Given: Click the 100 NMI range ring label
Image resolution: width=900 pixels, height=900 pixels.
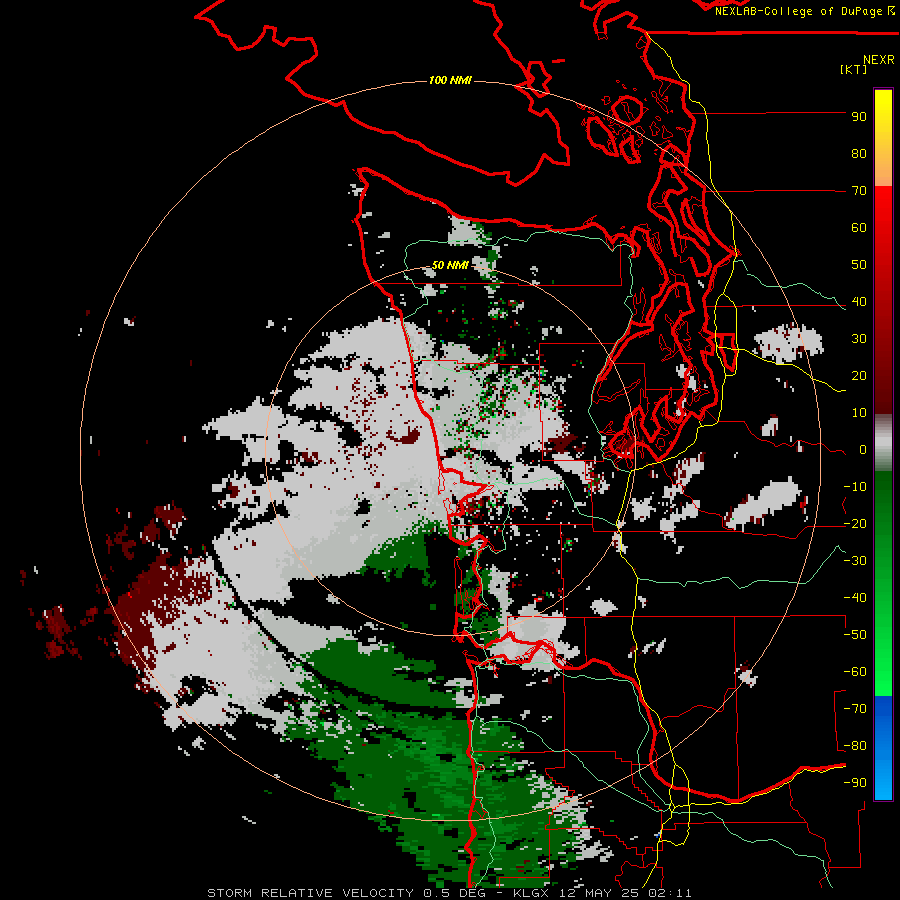Looking at the screenshot, I should pyautogui.click(x=450, y=80).
